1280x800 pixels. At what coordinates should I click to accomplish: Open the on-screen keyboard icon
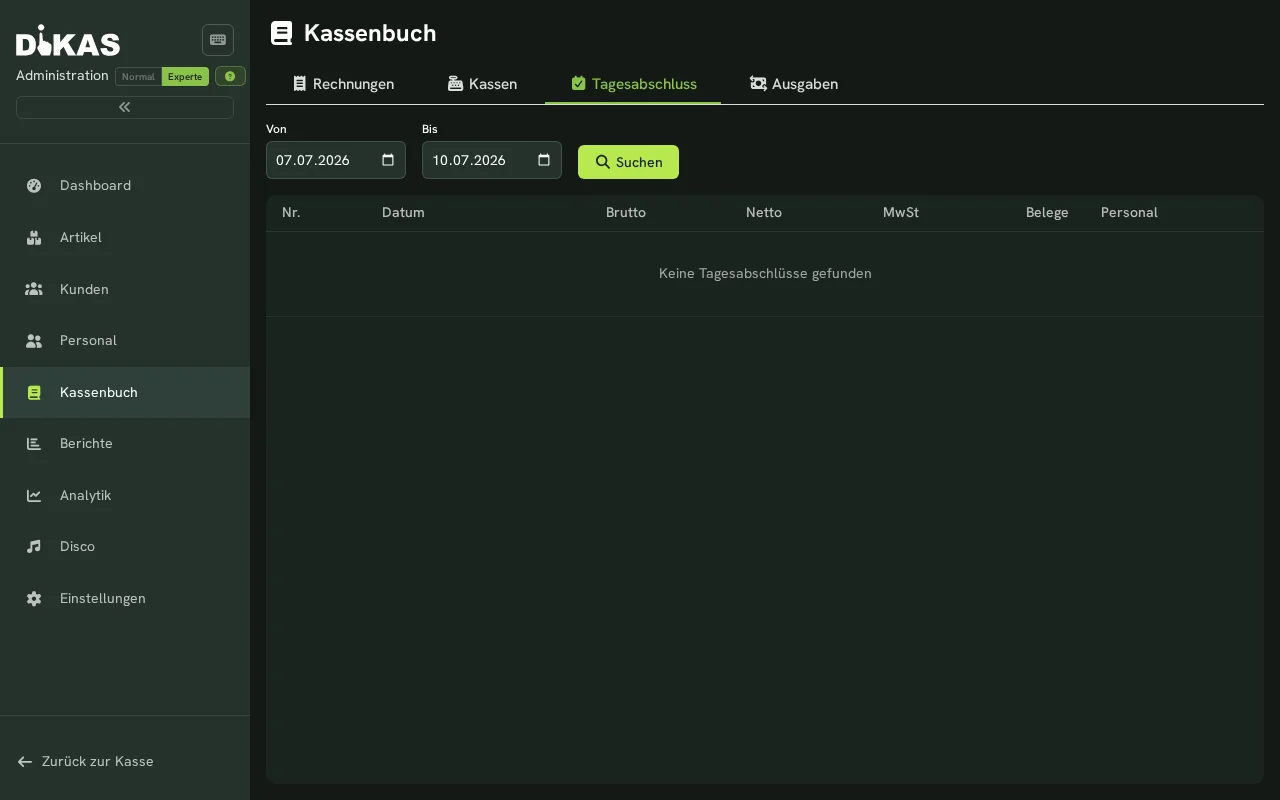[x=218, y=40]
